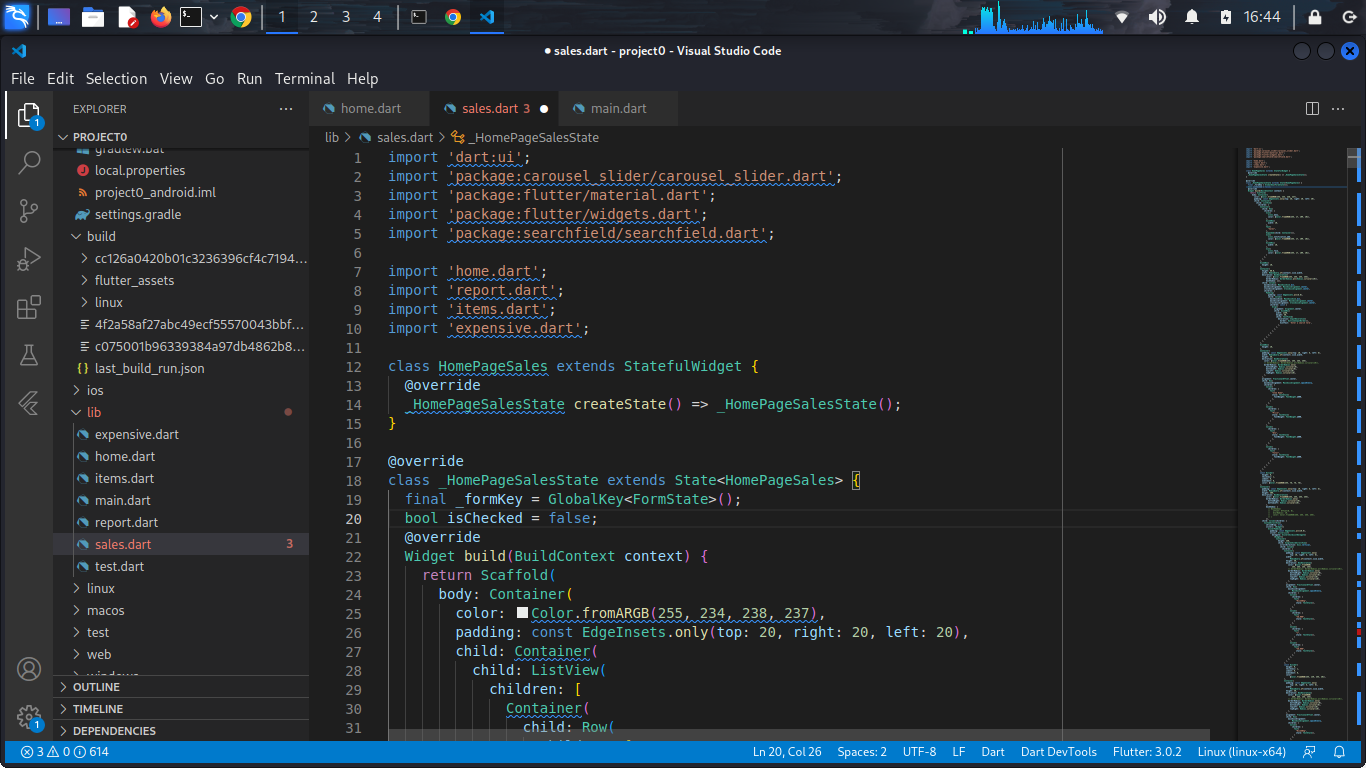Switch to workspace 2

coord(314,17)
